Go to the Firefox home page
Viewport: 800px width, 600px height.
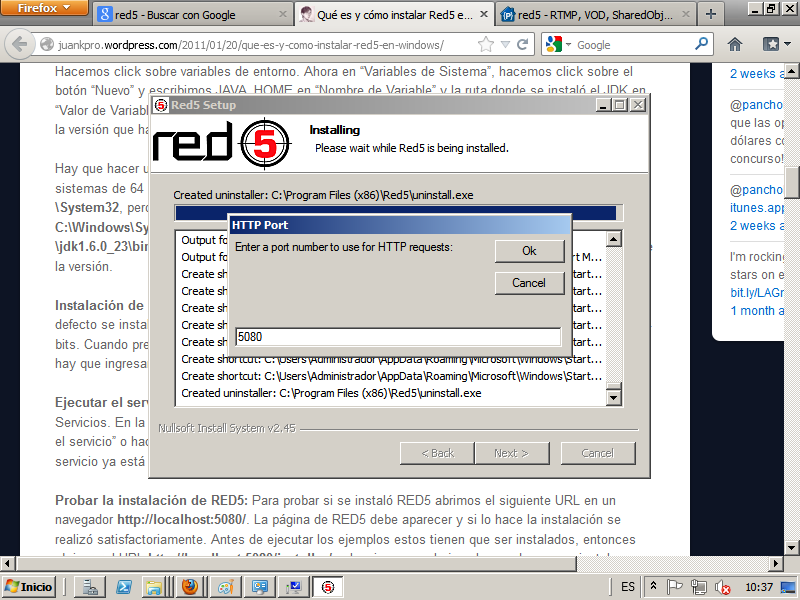735,45
